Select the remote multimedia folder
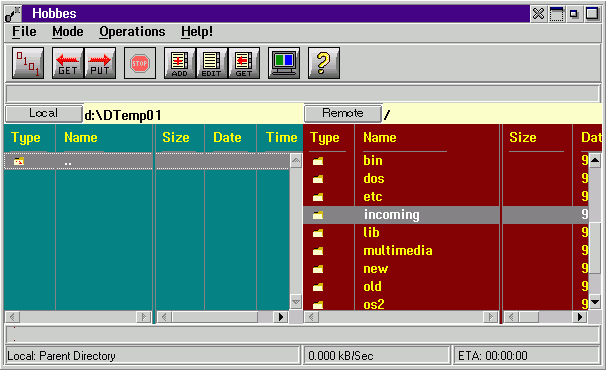This screenshot has width=606, height=370. [398, 251]
